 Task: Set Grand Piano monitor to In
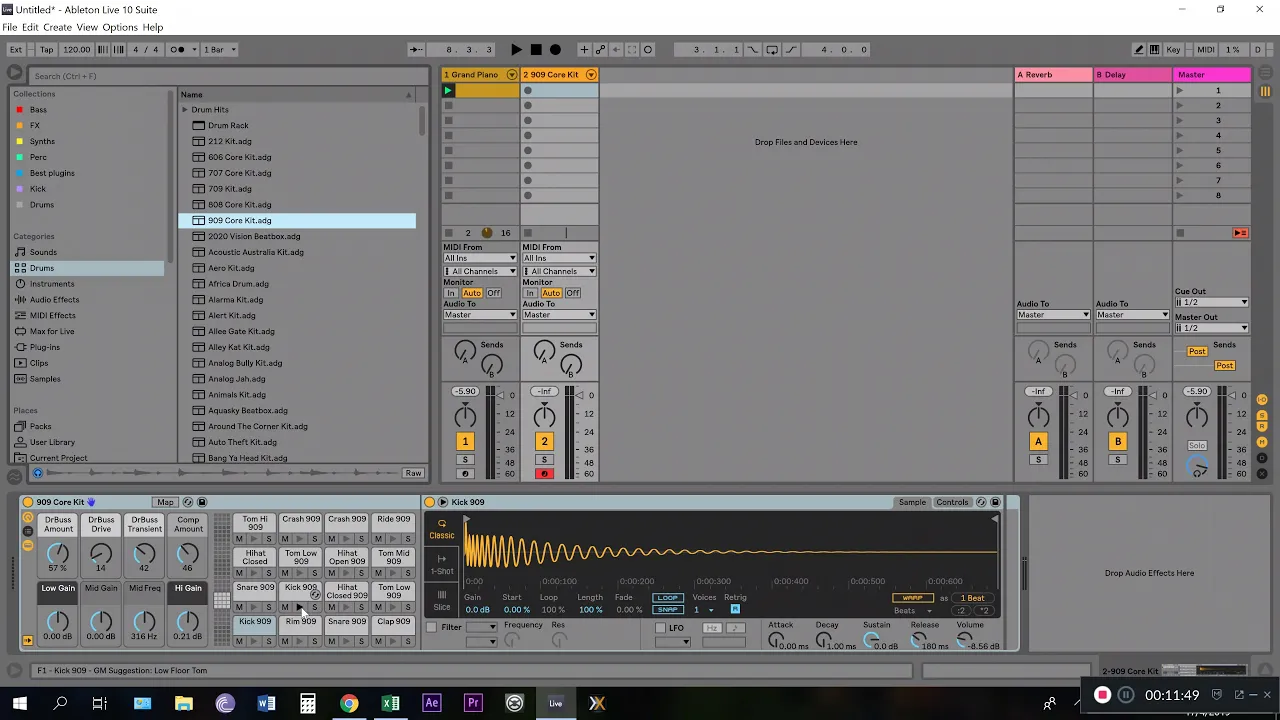point(451,293)
